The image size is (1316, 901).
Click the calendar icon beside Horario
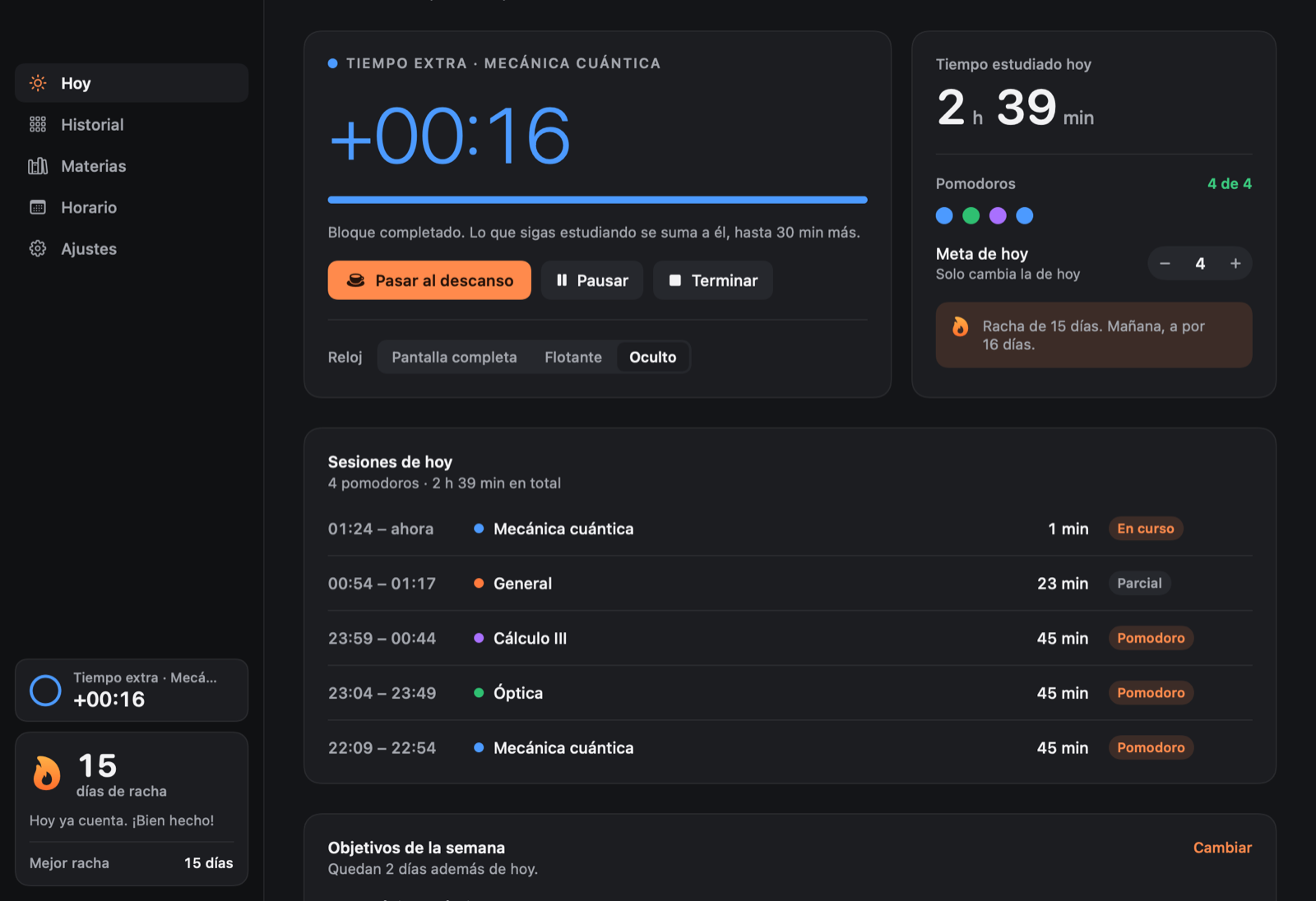(x=38, y=207)
